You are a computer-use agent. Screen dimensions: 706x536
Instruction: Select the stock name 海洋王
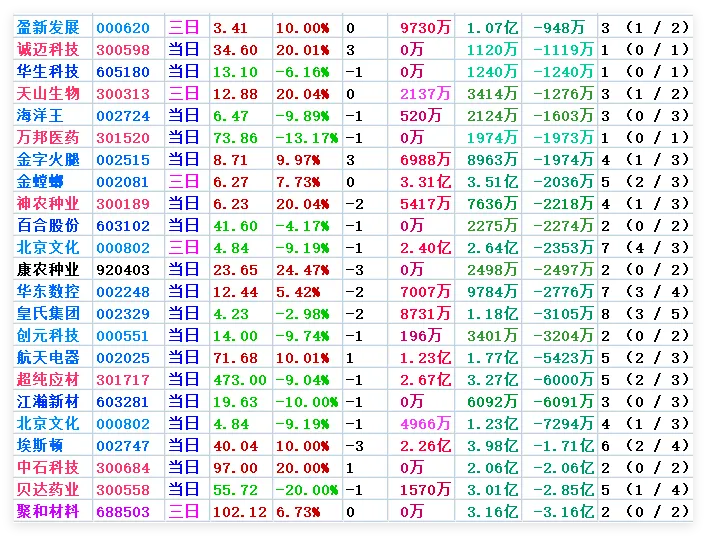(40, 116)
